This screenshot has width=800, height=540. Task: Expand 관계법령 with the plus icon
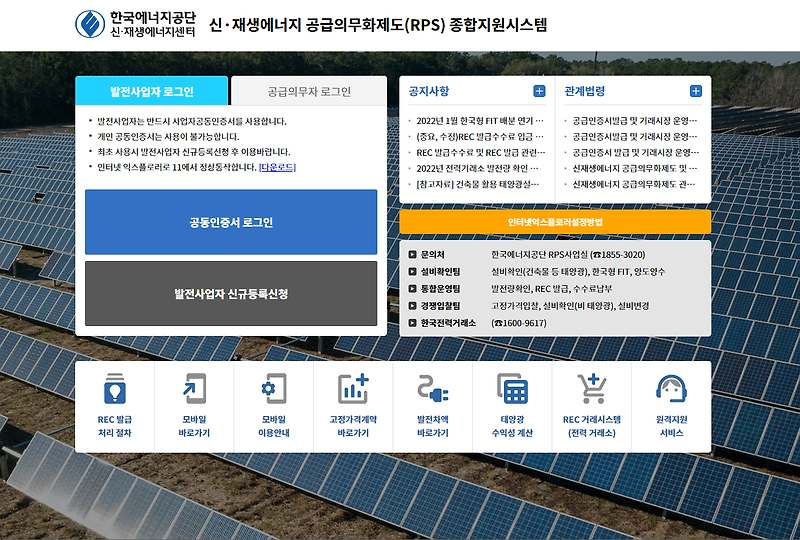pyautogui.click(x=695, y=91)
